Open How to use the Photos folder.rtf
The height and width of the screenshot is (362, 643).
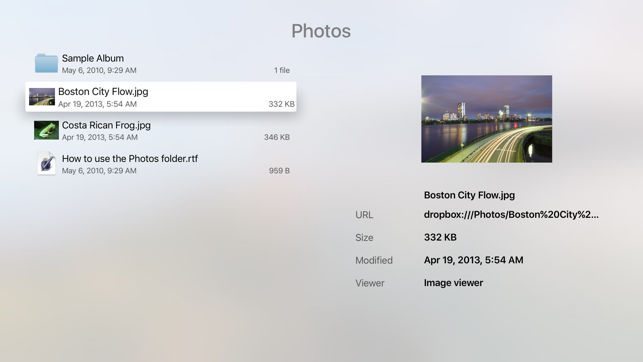130,158
